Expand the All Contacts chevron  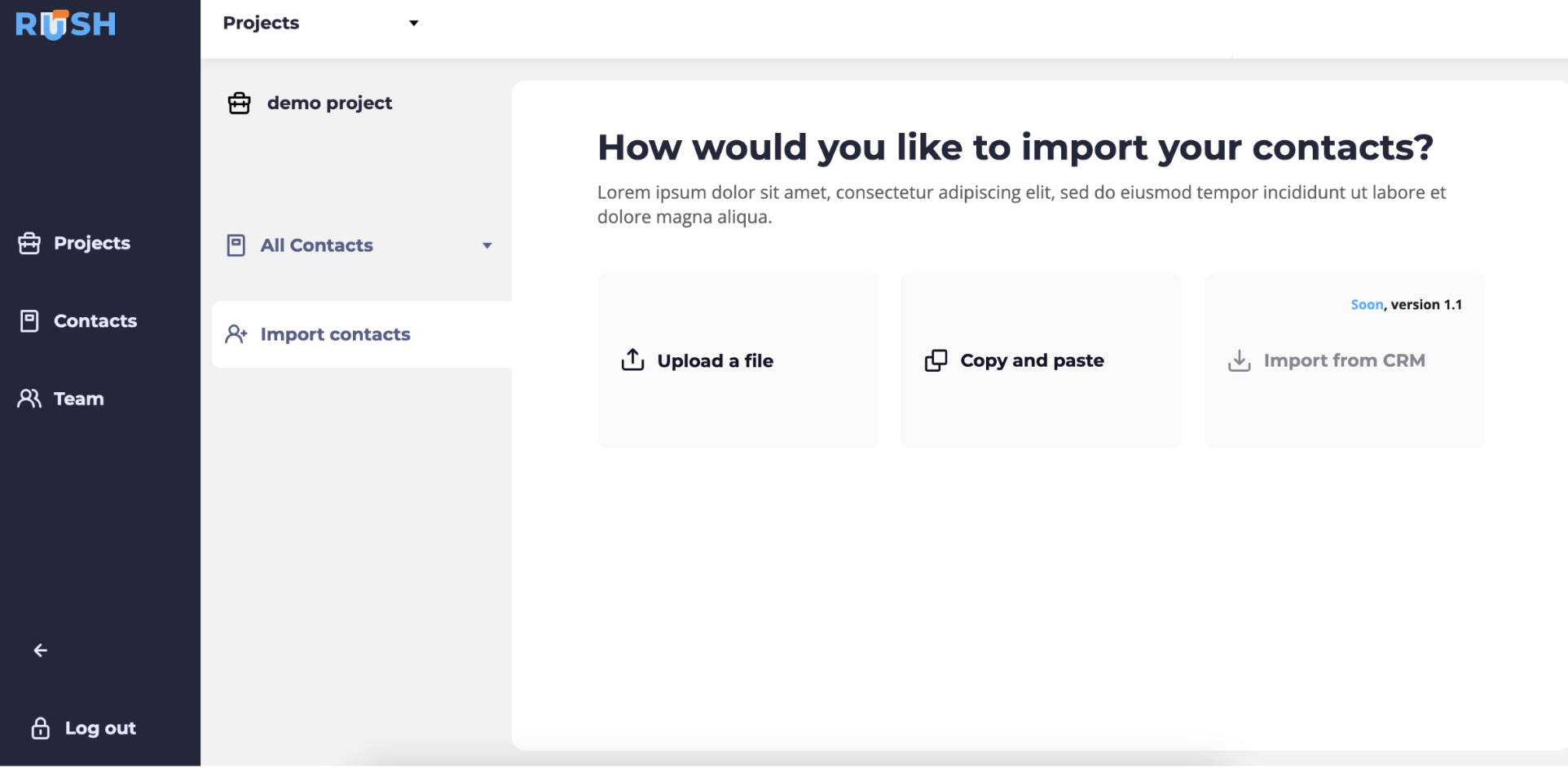(487, 245)
